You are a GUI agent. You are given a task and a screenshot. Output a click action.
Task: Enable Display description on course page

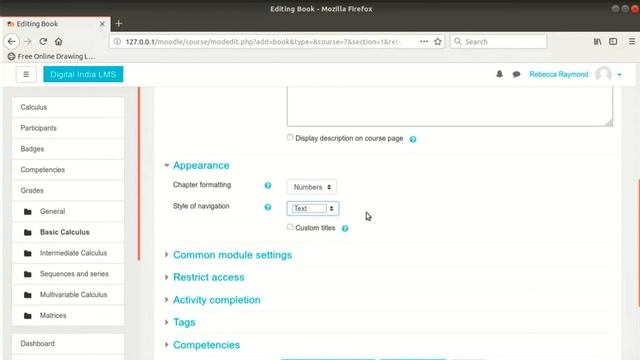click(290, 138)
